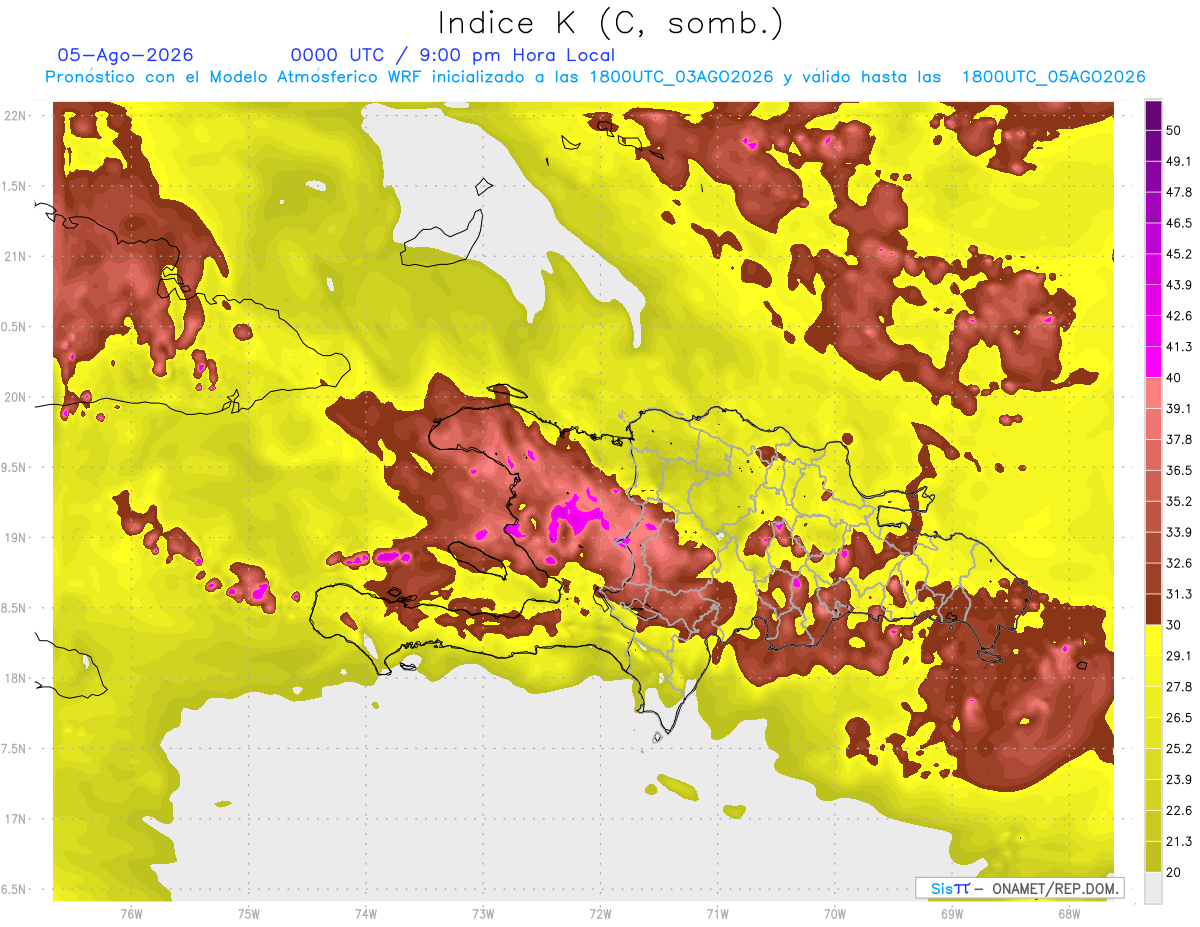Click the '0000 UTC / 9:00 pm Hora Local' text
The image size is (1200, 927).
click(x=453, y=55)
